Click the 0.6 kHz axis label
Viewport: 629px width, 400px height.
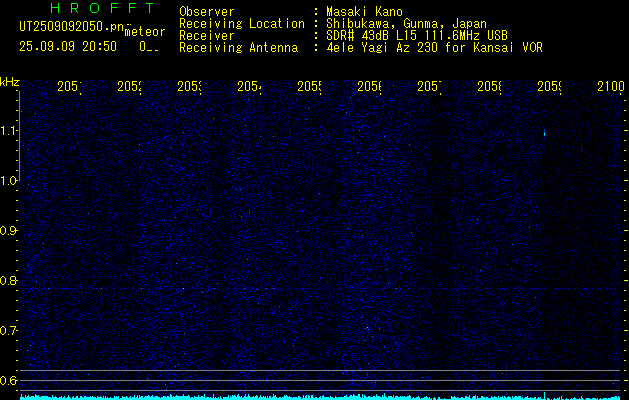(x=8, y=380)
